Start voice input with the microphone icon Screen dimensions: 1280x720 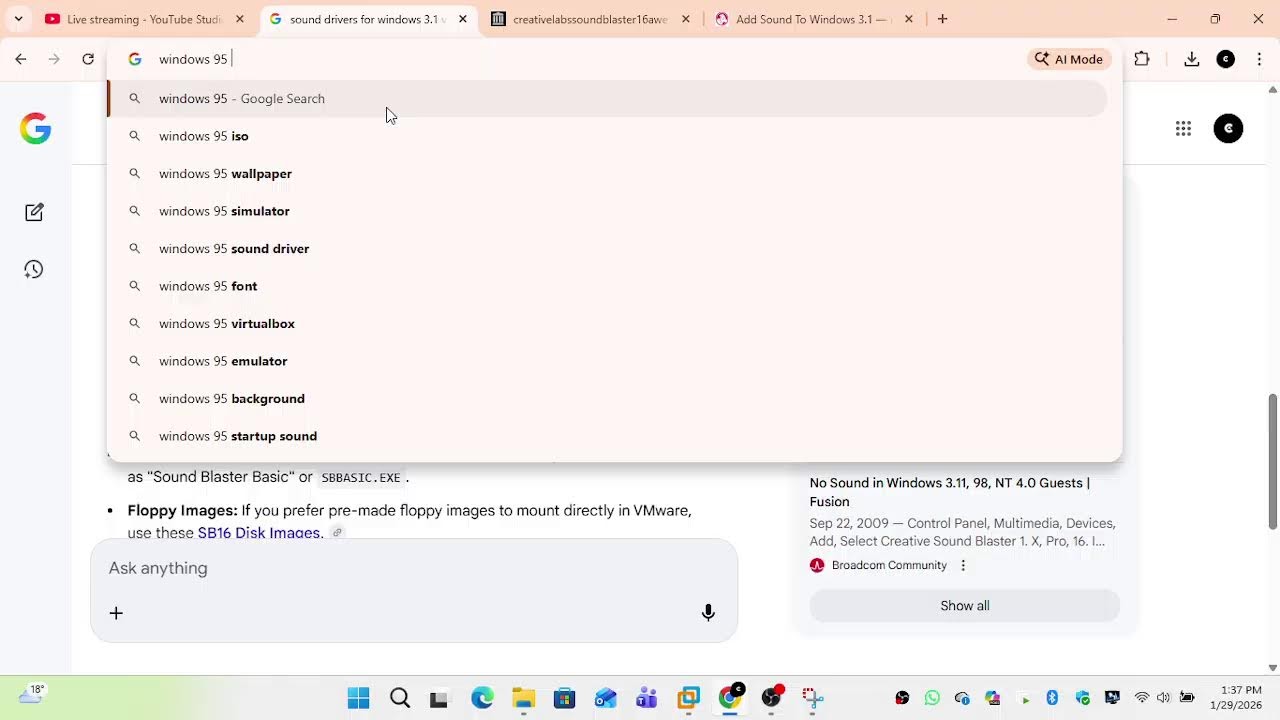(708, 613)
